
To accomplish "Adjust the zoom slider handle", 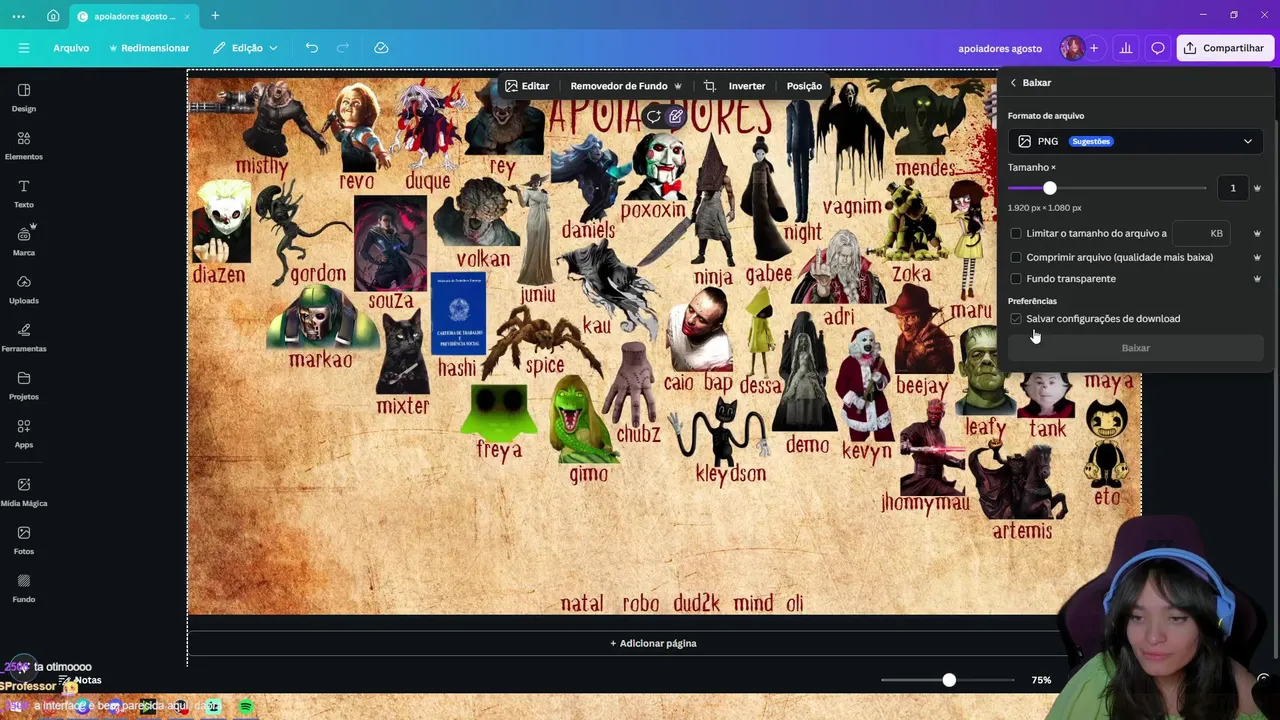I will click(949, 680).
